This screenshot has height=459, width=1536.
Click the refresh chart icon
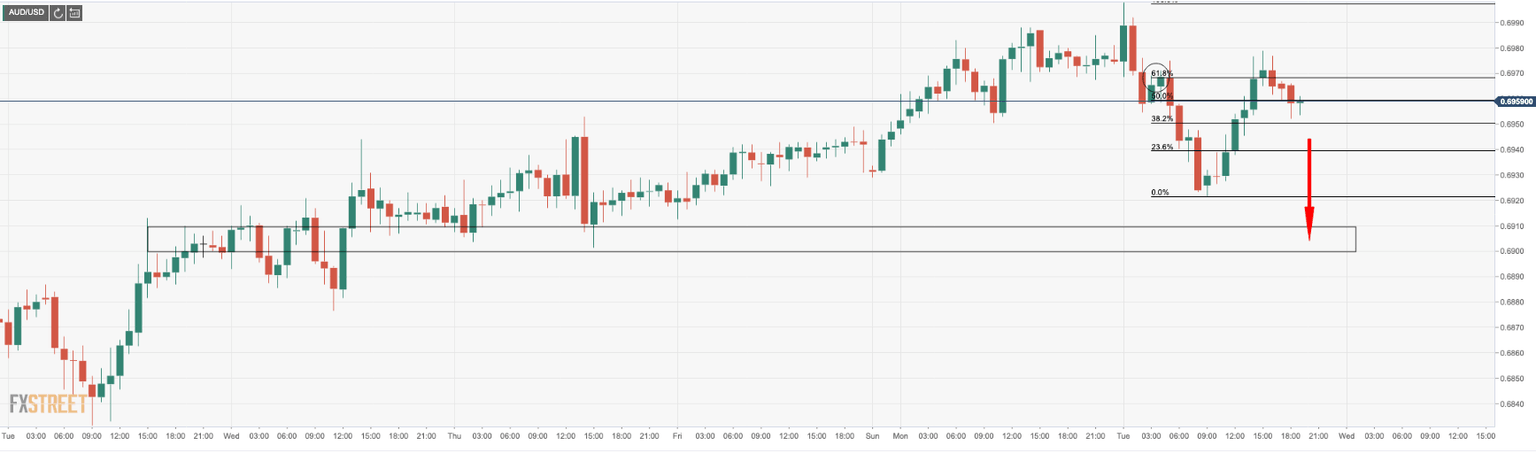pos(58,13)
